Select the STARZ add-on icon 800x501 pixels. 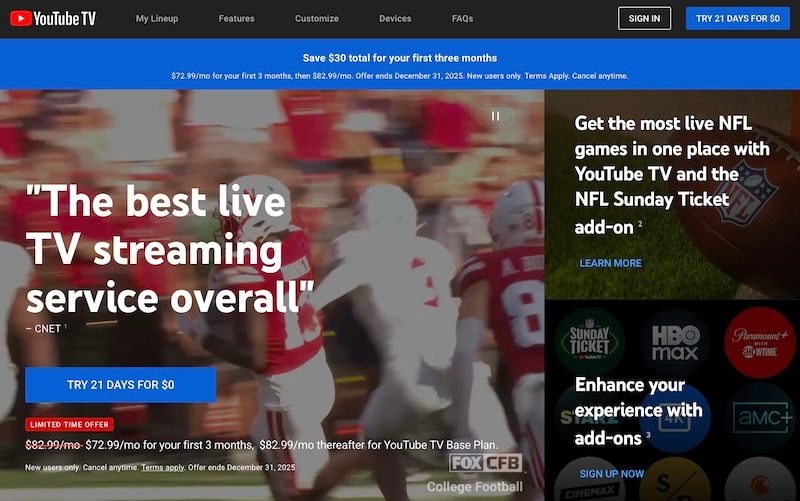(589, 417)
